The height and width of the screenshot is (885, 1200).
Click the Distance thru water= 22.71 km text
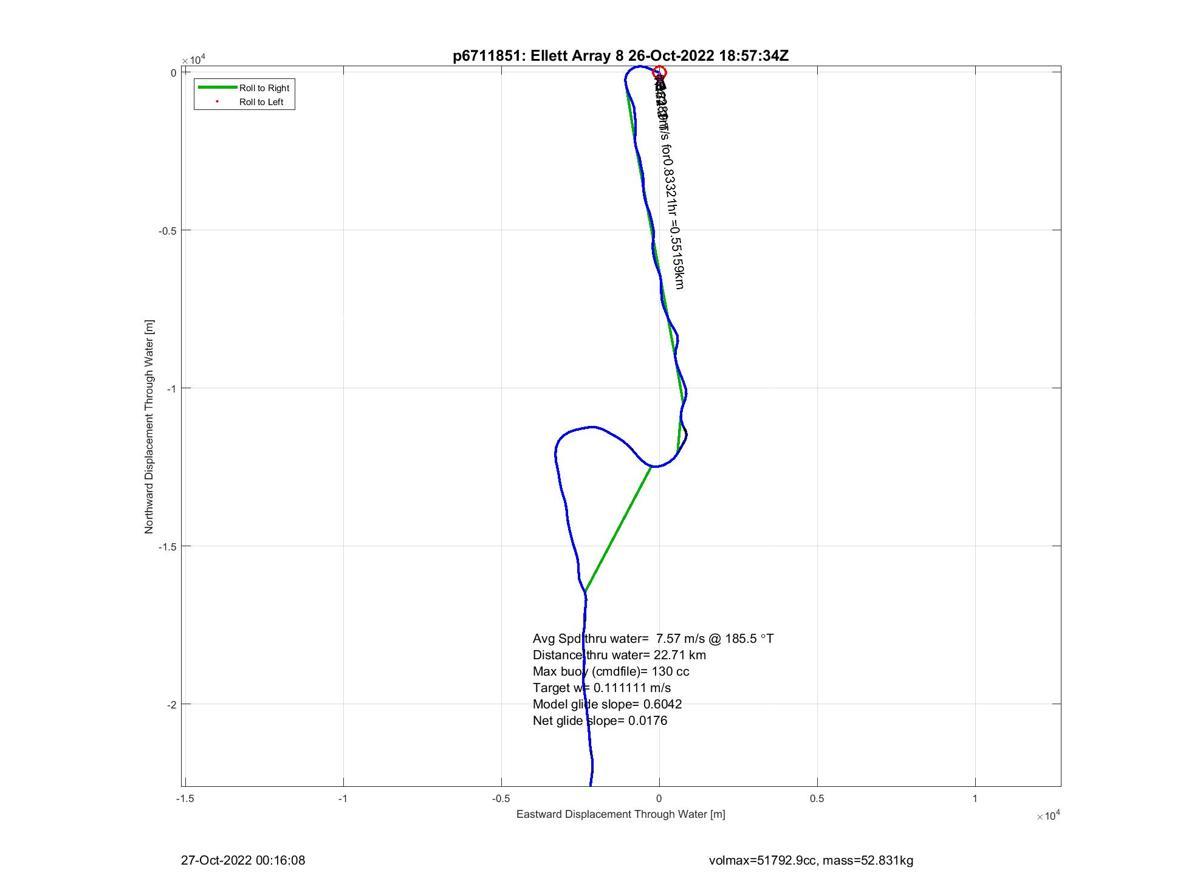coord(619,655)
